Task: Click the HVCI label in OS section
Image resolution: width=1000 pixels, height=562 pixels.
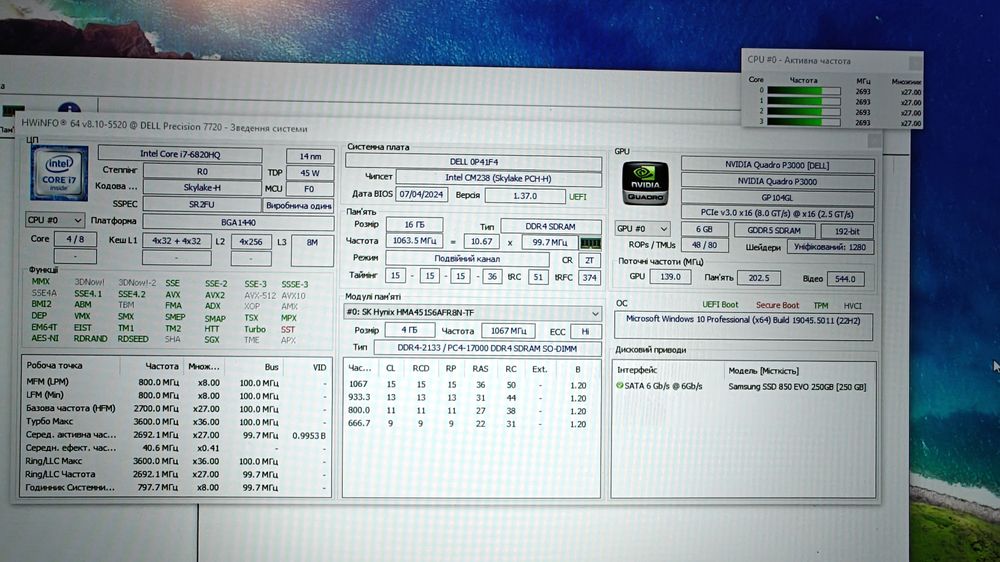Action: (x=852, y=306)
